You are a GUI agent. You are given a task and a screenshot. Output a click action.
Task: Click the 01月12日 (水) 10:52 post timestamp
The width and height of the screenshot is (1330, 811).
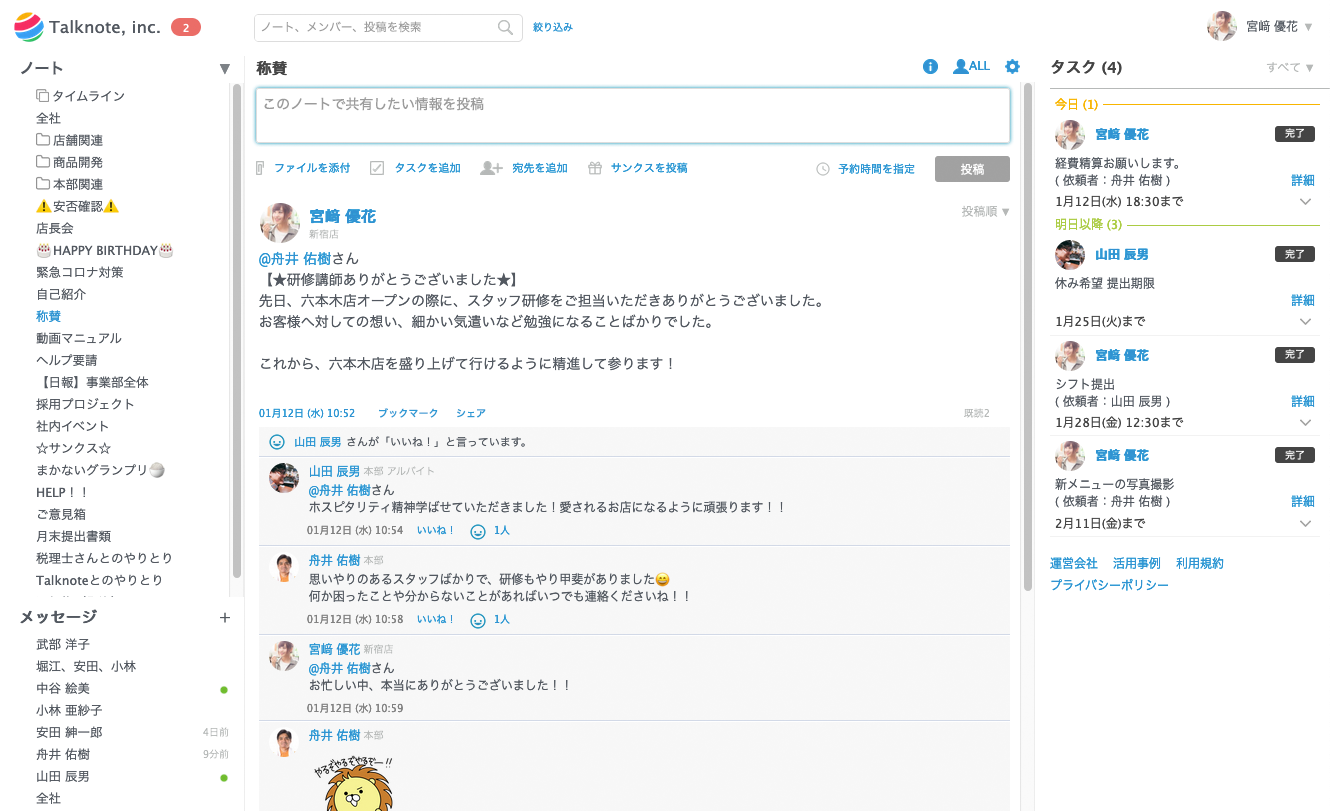(307, 413)
